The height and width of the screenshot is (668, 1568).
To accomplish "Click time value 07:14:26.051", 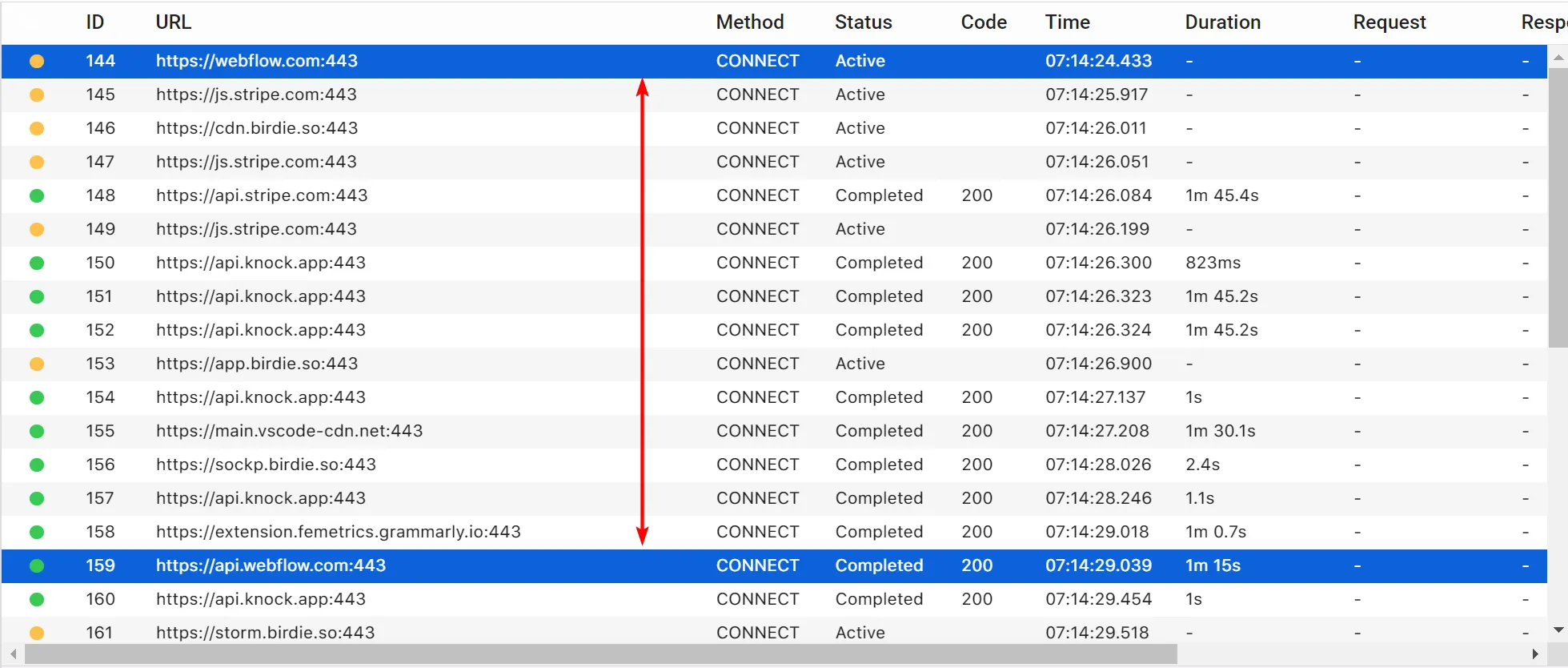I will [1097, 162].
